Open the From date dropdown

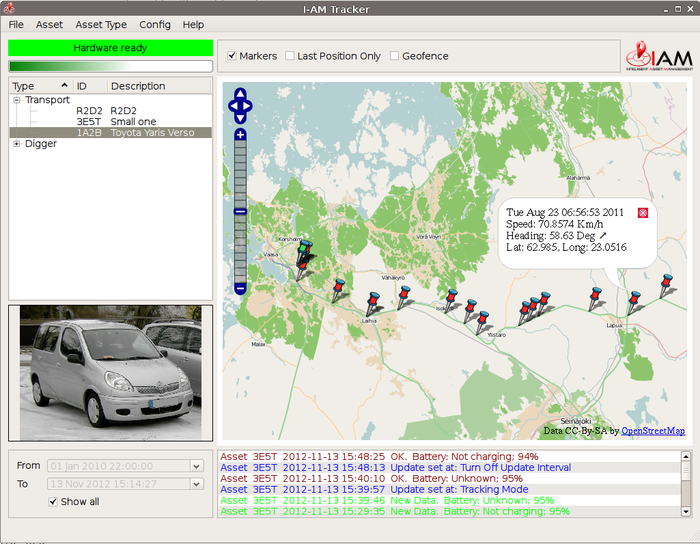pyautogui.click(x=196, y=466)
